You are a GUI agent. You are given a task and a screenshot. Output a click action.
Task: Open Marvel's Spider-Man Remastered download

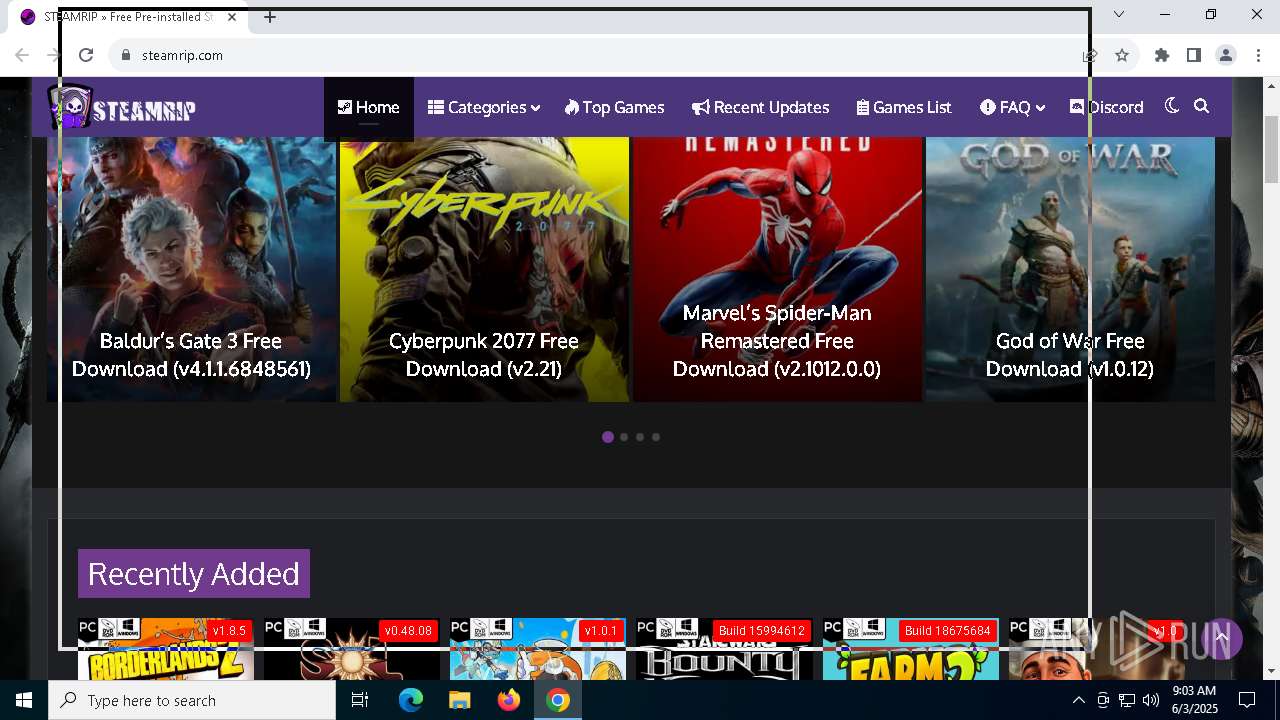tap(777, 270)
